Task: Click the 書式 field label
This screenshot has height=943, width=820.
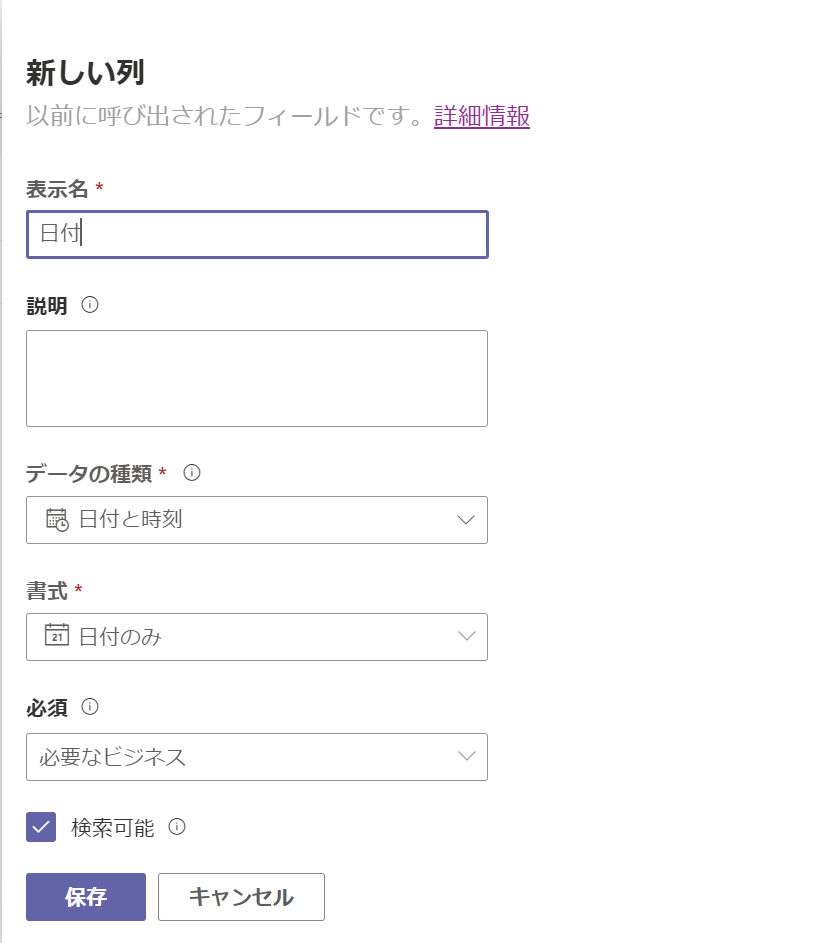Action: [x=47, y=591]
